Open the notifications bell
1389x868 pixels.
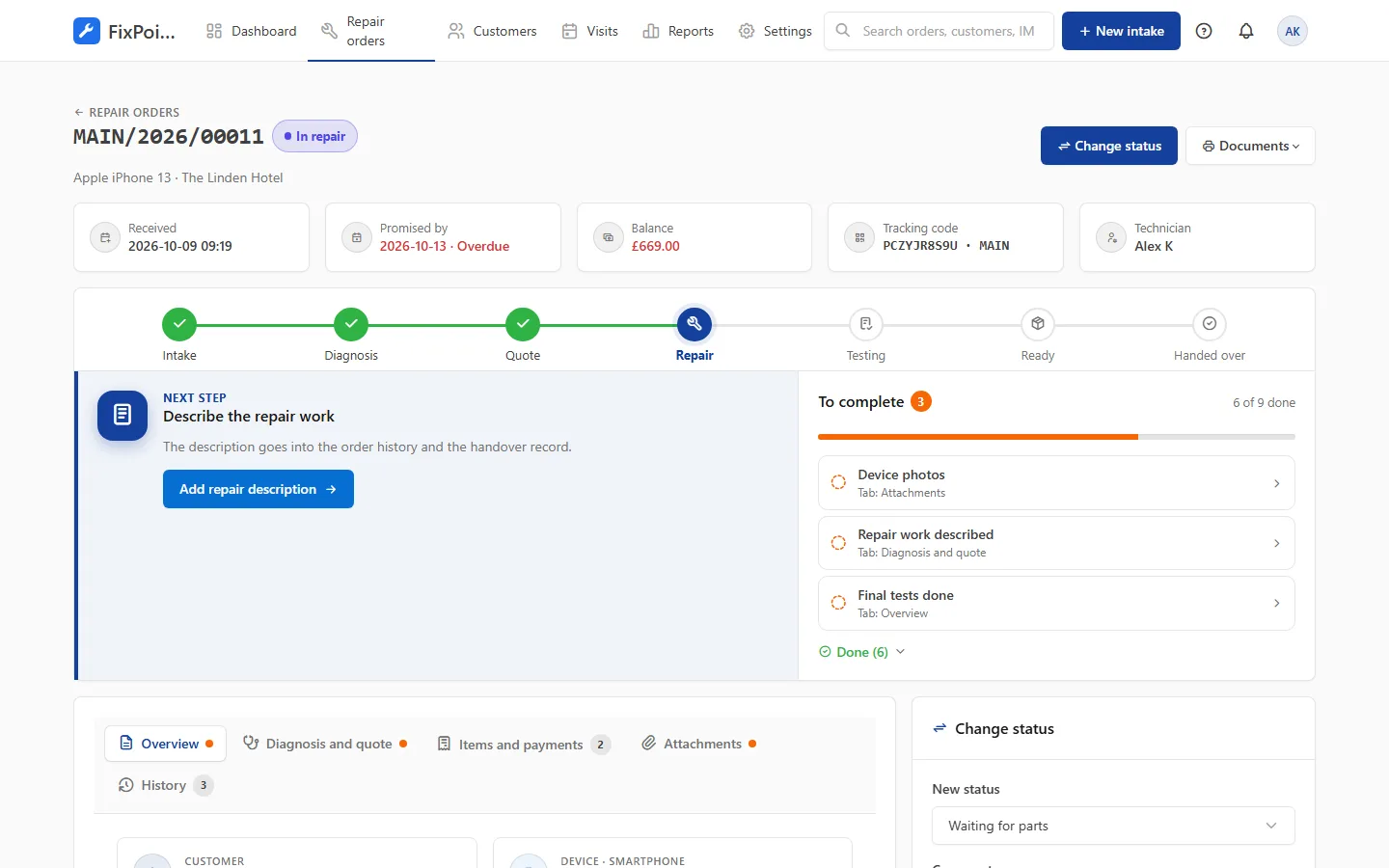(1246, 31)
